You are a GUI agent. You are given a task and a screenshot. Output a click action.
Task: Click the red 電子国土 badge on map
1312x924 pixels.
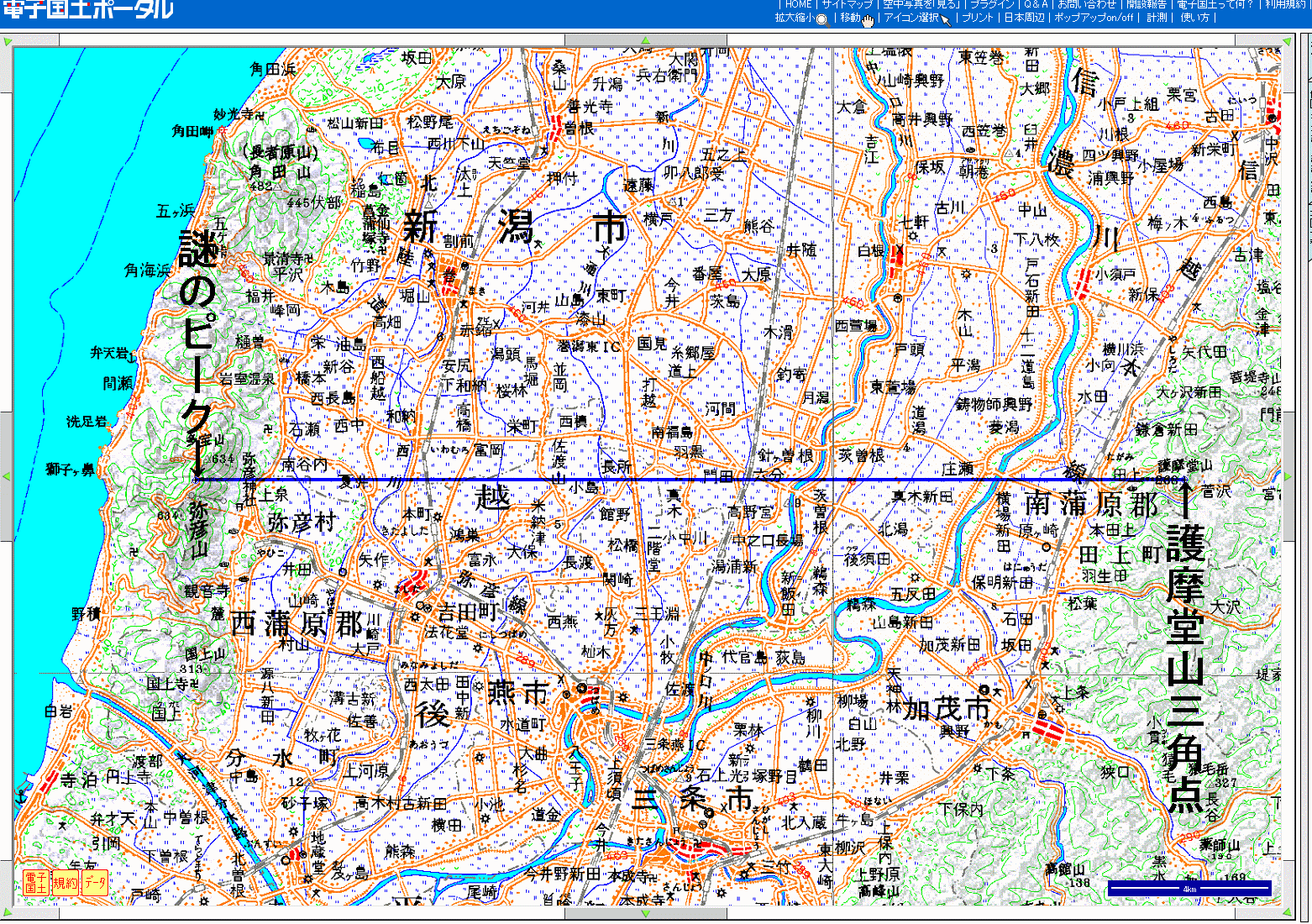tap(36, 883)
